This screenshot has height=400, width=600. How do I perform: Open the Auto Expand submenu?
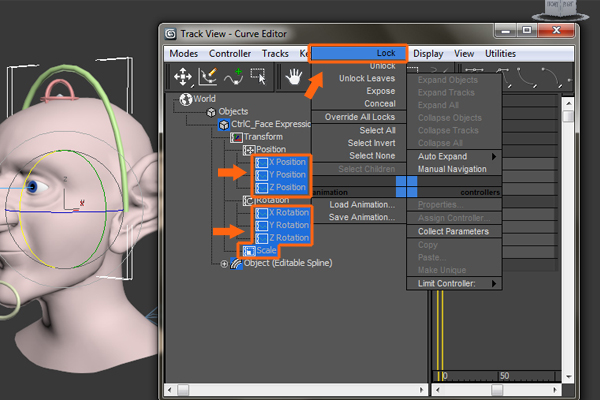coord(454,156)
